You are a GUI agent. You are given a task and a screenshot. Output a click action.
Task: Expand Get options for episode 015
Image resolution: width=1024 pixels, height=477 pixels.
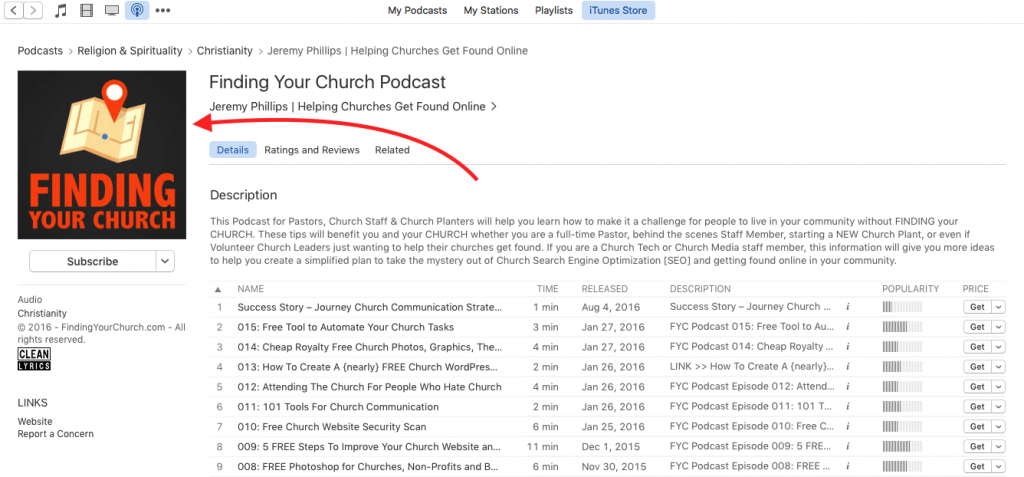(x=999, y=327)
